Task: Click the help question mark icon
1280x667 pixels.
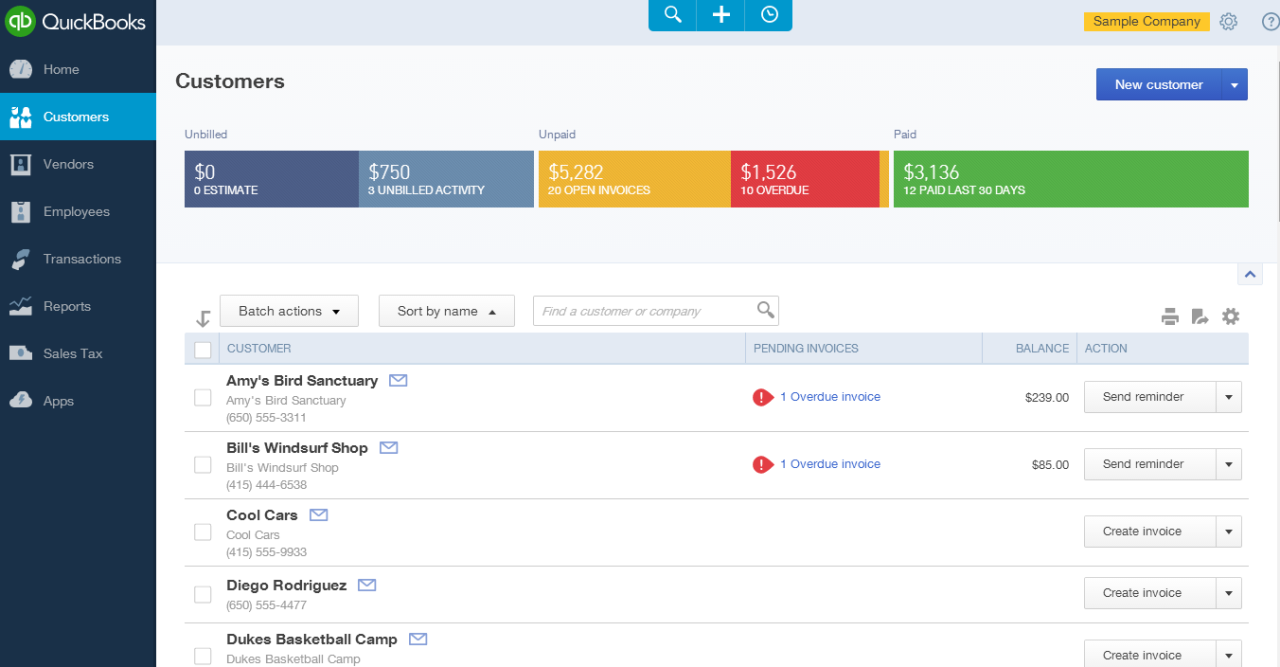Action: tap(1270, 22)
